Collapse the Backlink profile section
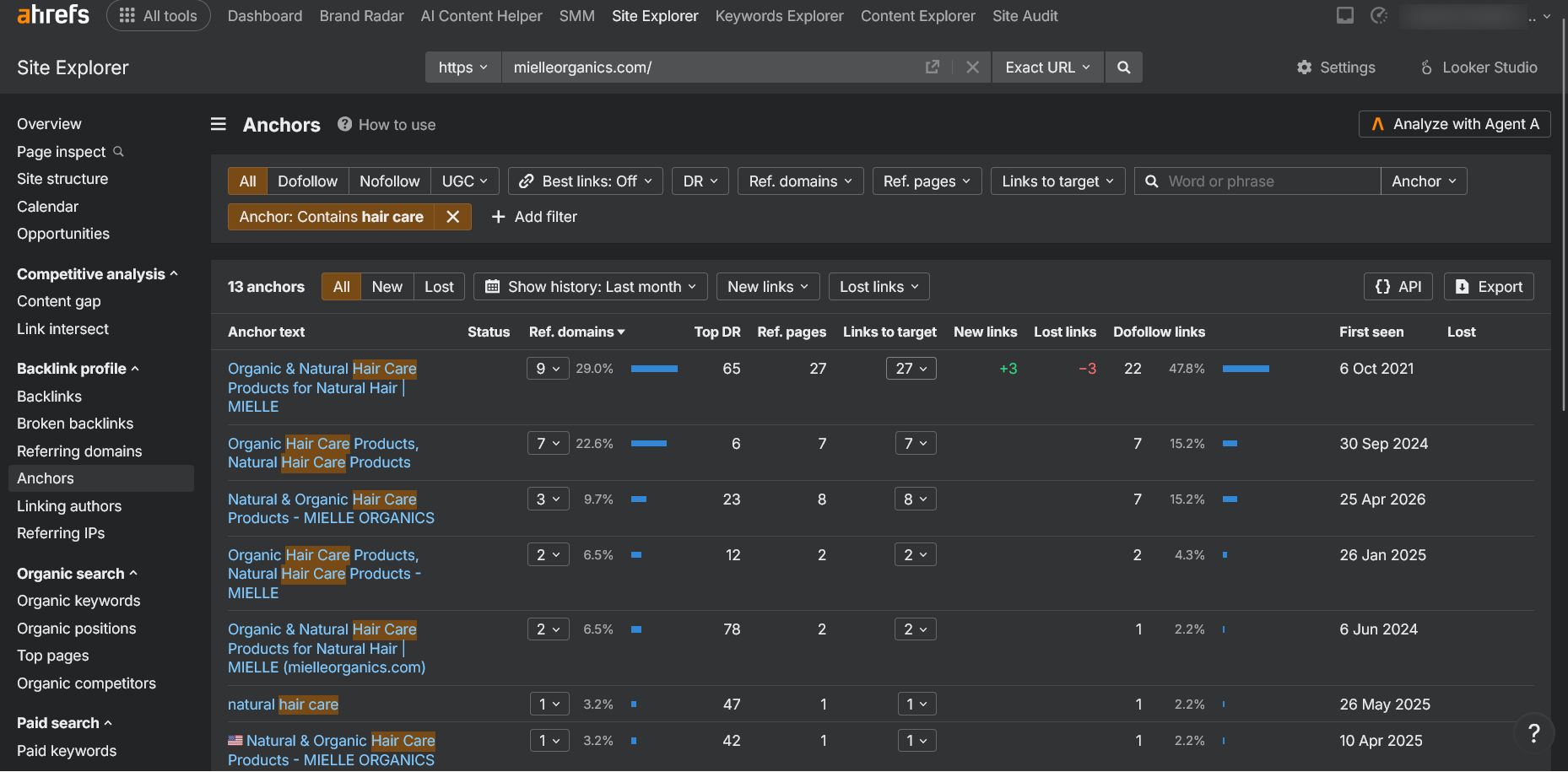This screenshot has height=772, width=1568. [x=78, y=369]
